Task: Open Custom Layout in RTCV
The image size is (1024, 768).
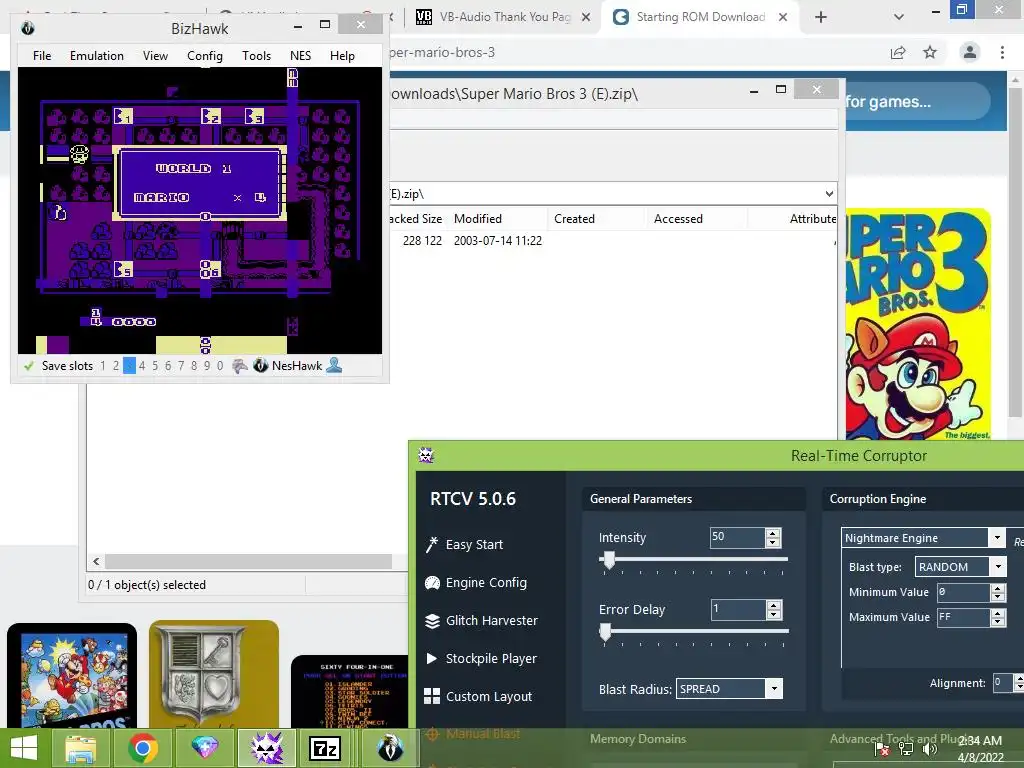Action: pyautogui.click(x=478, y=696)
